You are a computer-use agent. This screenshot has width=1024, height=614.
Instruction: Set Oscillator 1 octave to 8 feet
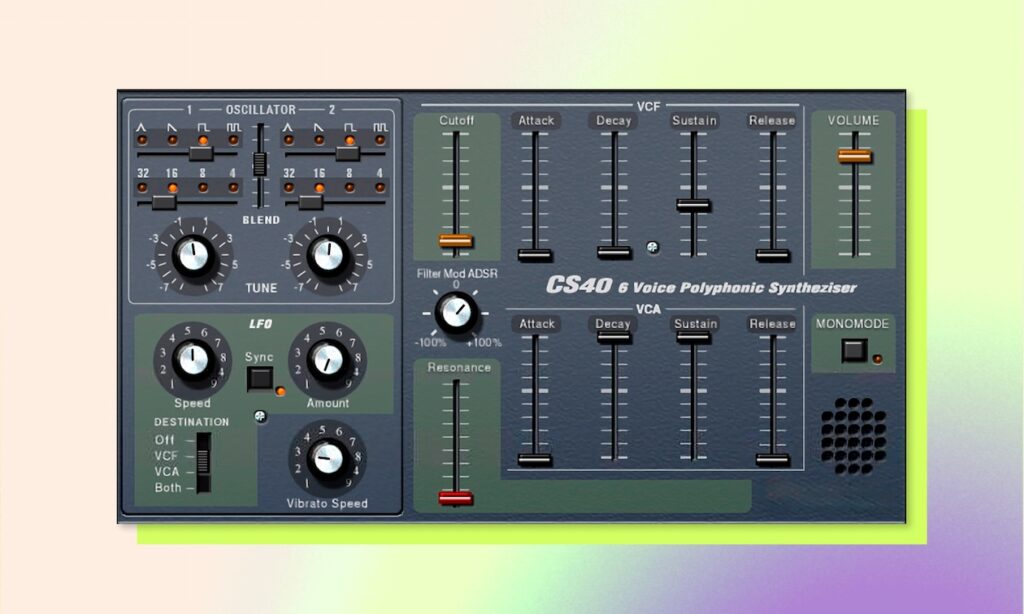(x=203, y=187)
